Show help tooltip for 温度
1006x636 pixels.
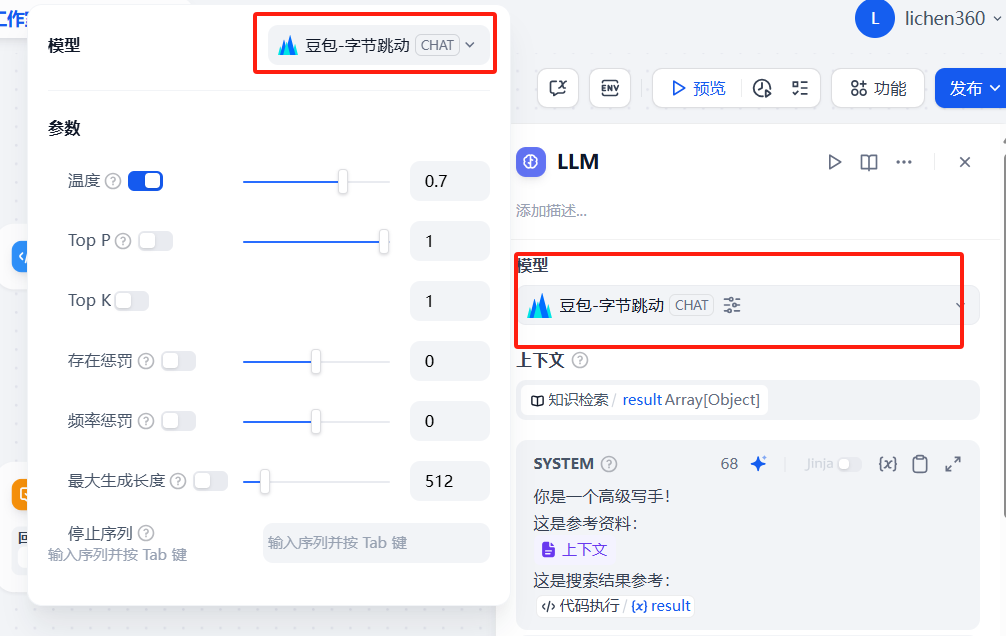click(x=113, y=182)
